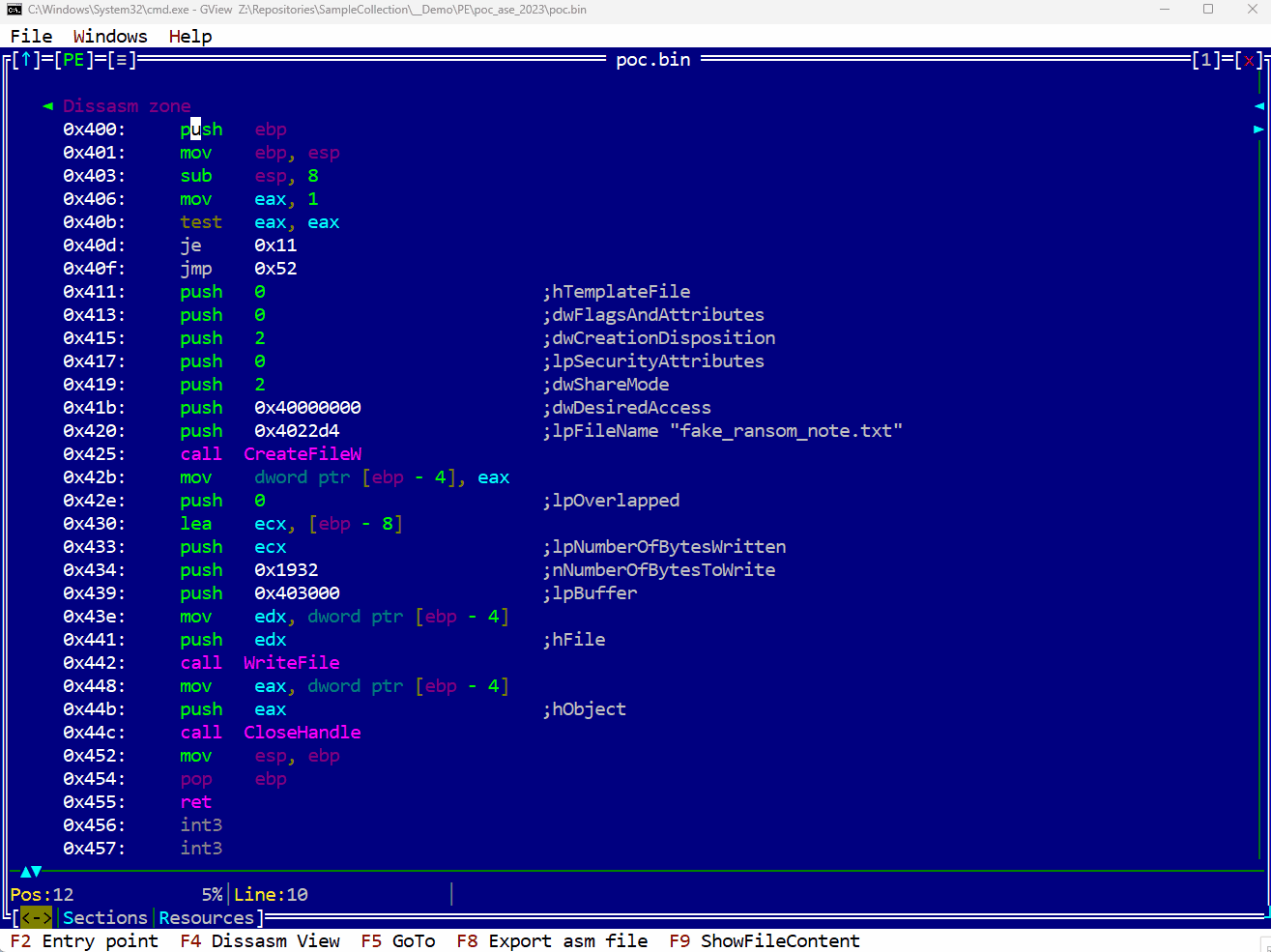
Task: Click the up-arrow window control in title frame
Action: click(x=26, y=60)
